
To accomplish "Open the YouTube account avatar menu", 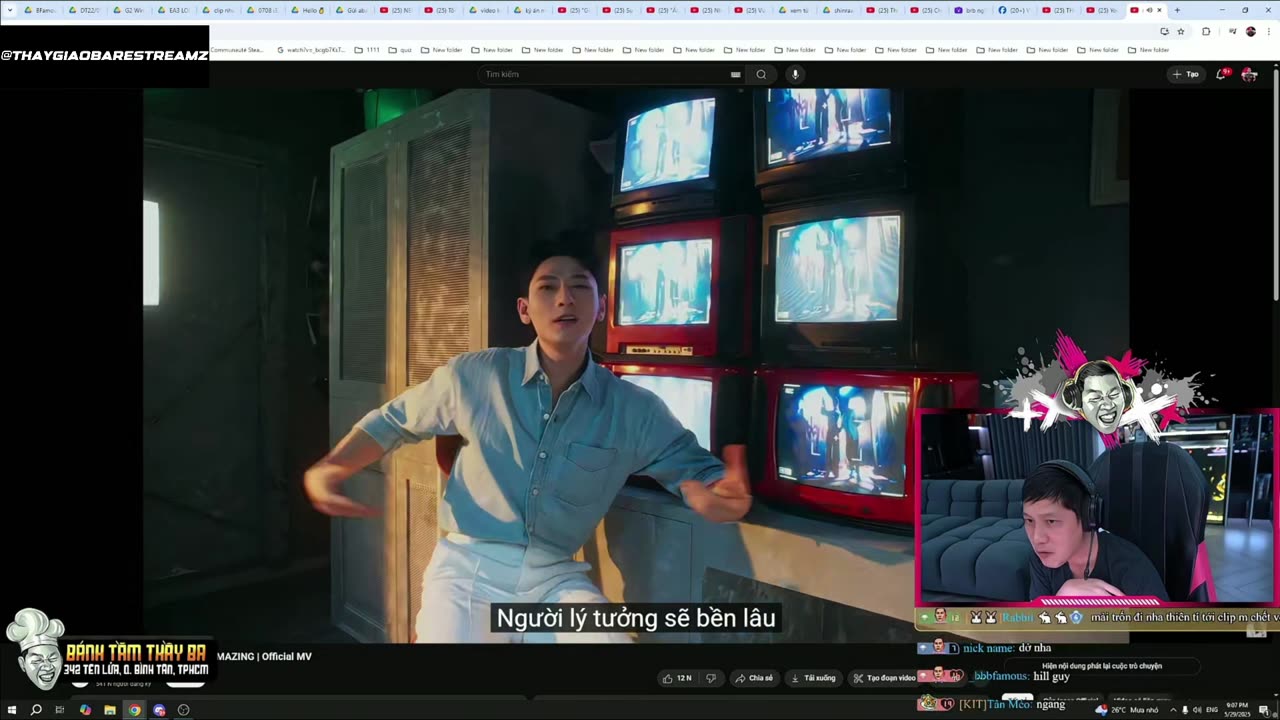I will click(1249, 74).
